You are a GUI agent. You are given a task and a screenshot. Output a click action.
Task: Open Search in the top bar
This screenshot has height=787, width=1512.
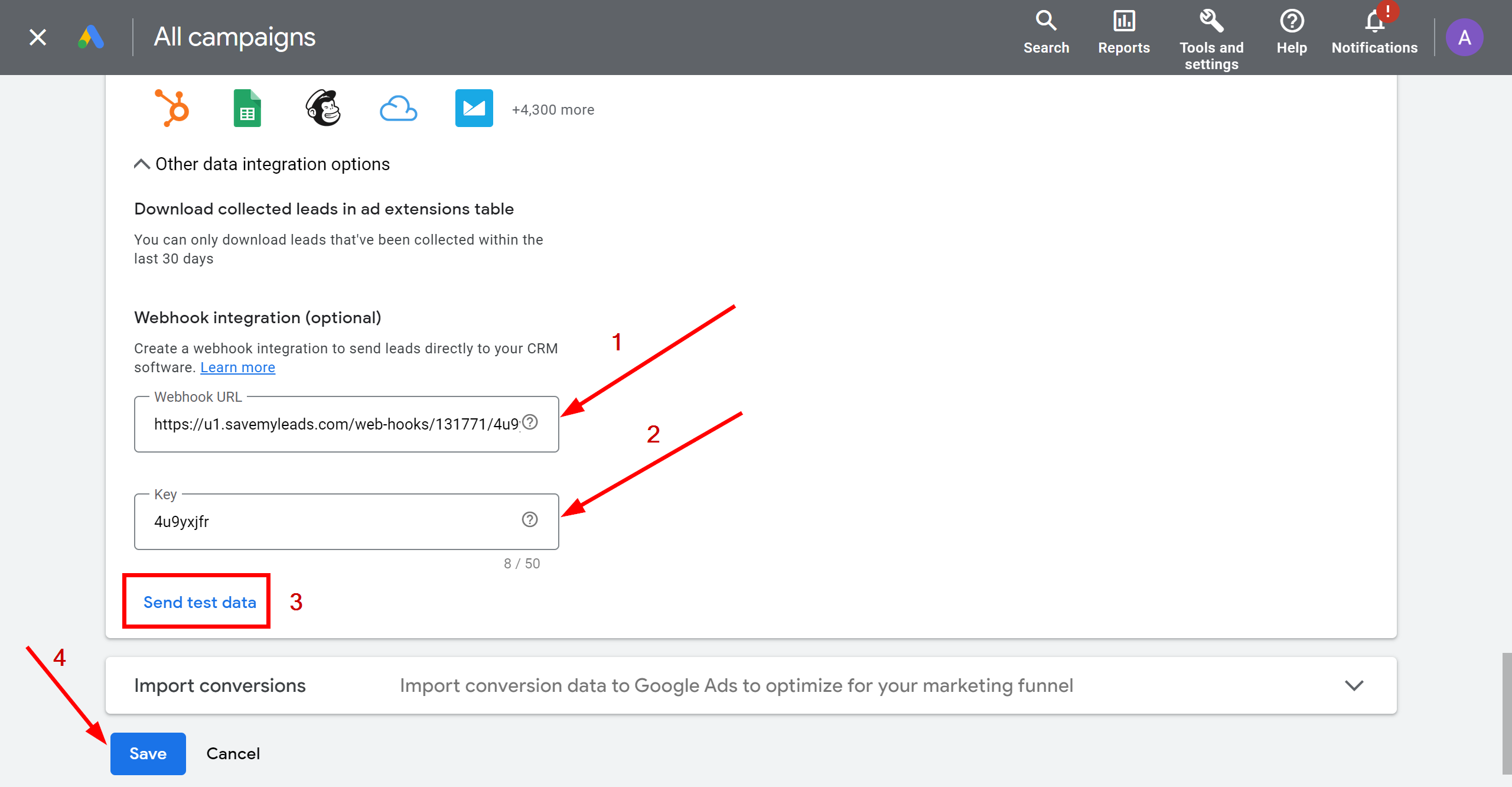tap(1046, 32)
